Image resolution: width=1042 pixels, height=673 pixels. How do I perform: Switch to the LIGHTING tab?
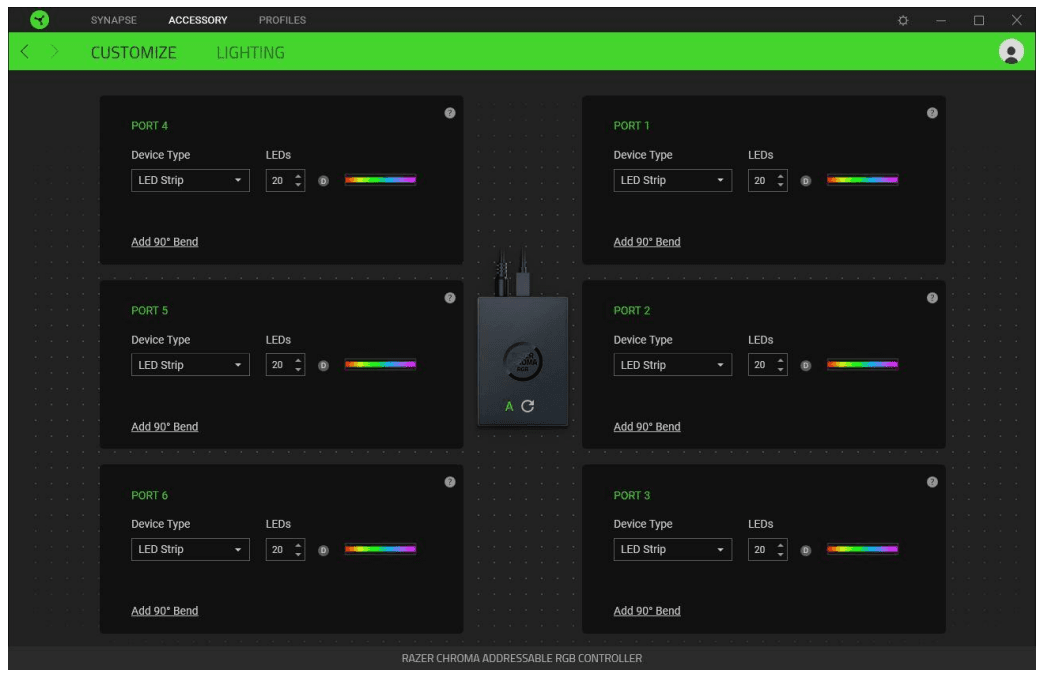pyautogui.click(x=249, y=51)
